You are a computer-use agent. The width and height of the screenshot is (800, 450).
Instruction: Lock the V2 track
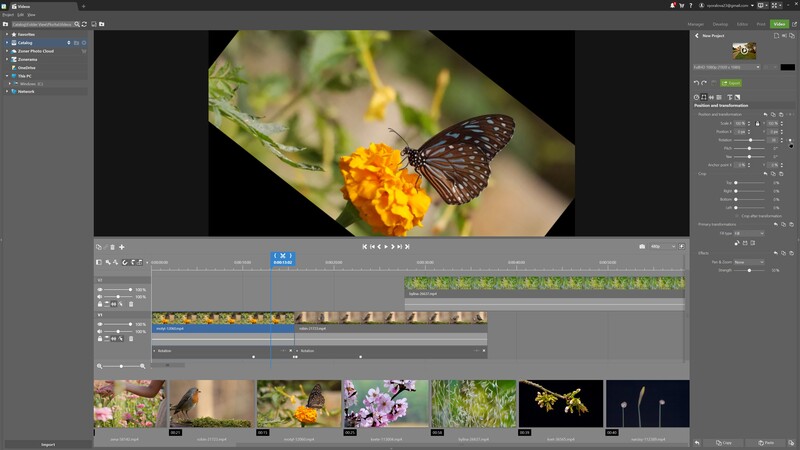pyautogui.click(x=100, y=304)
